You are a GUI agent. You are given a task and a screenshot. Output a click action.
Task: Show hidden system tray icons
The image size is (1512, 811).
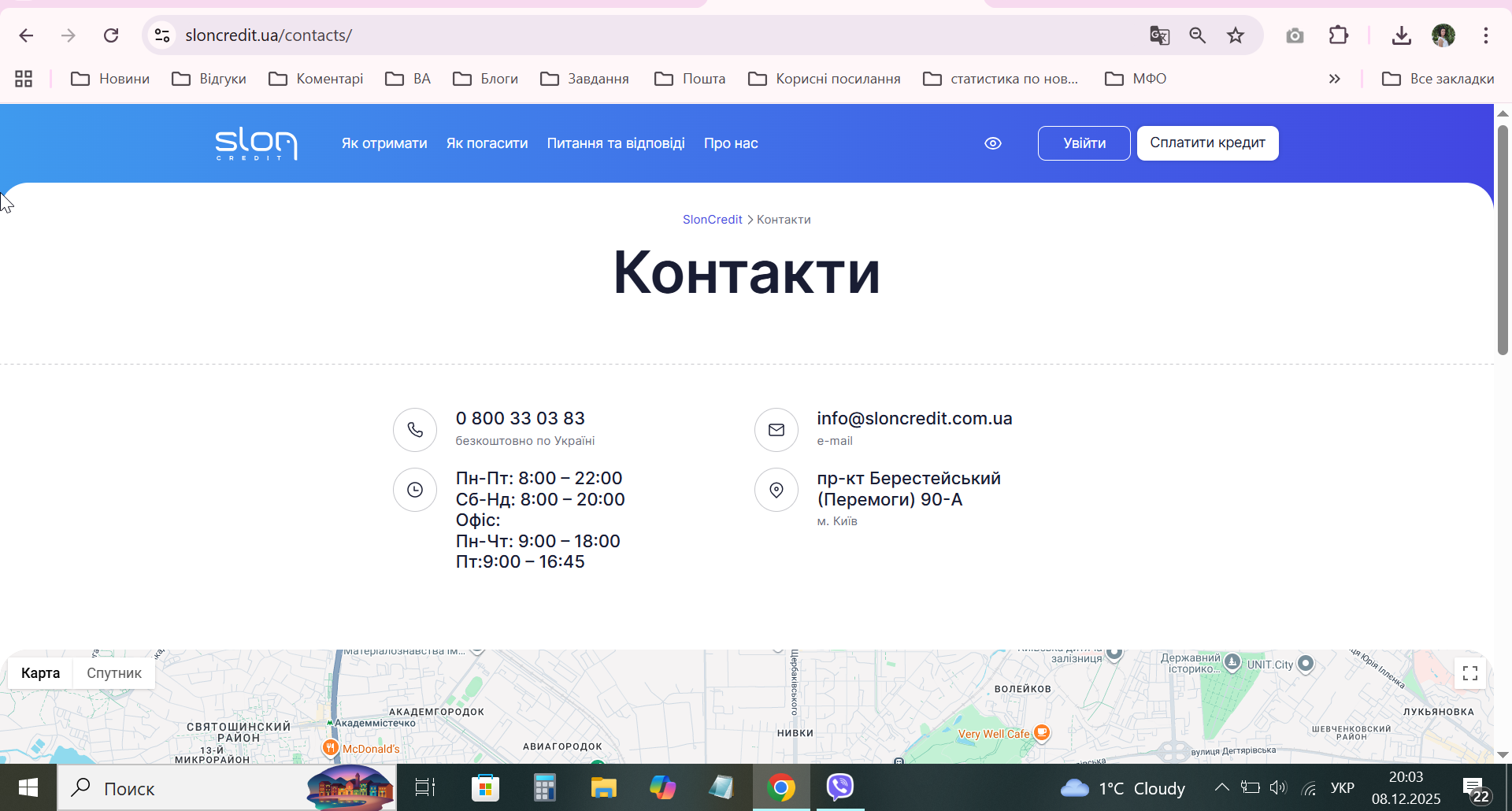point(1221,787)
